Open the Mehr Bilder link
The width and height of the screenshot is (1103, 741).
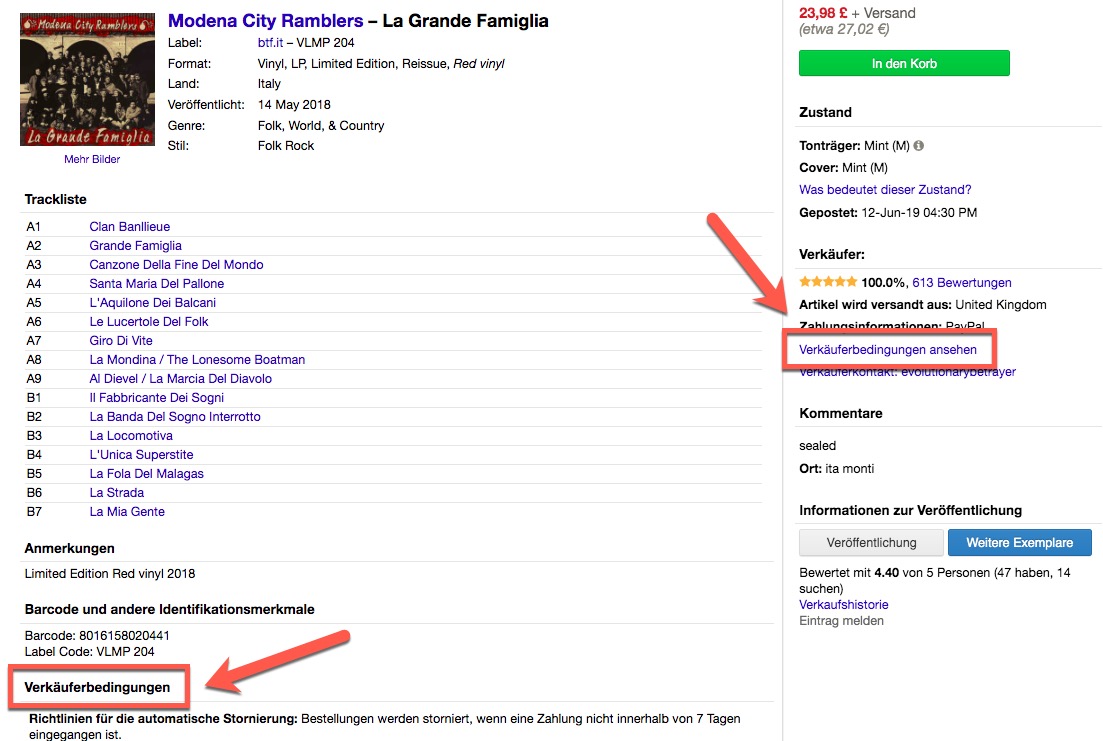coord(92,160)
